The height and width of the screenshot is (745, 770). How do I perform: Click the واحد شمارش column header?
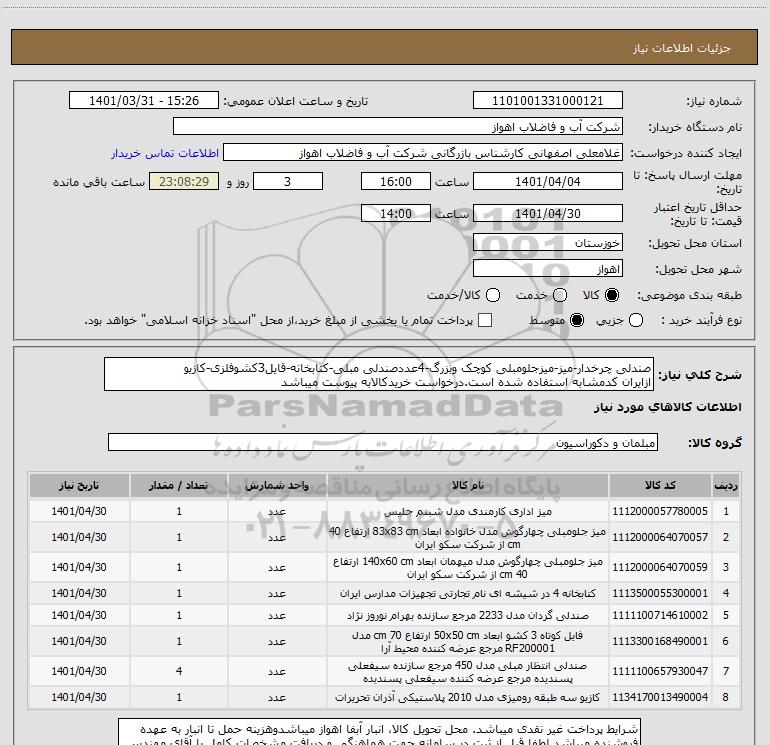tap(277, 485)
